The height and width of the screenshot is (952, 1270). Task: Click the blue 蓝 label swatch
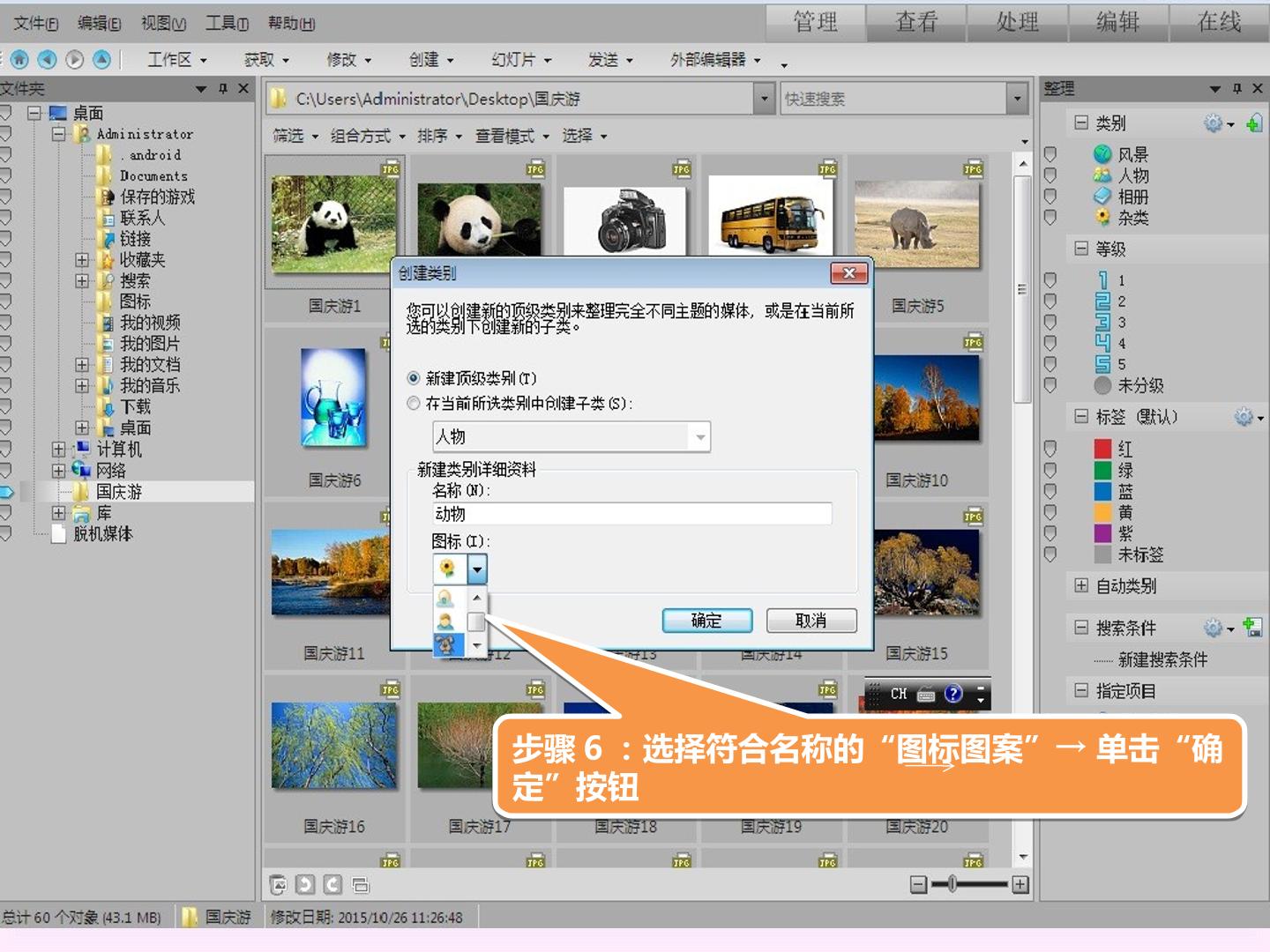1102,491
